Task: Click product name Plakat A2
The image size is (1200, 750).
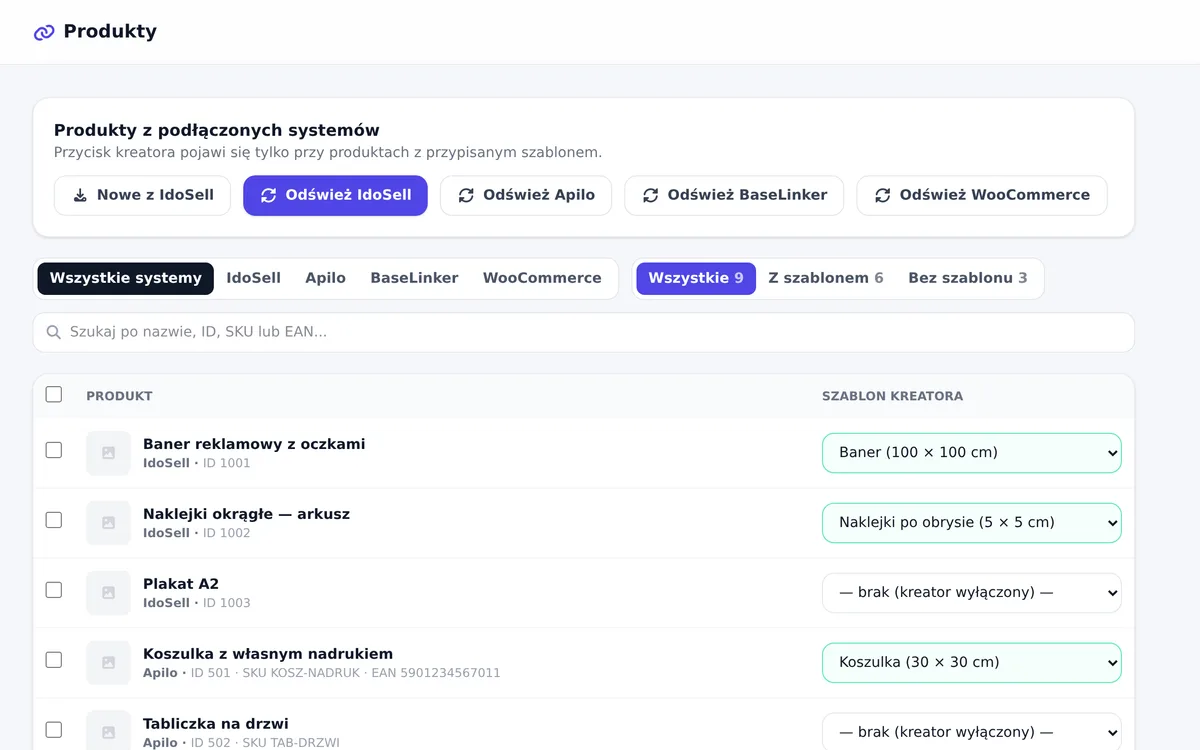Action: 181,584
